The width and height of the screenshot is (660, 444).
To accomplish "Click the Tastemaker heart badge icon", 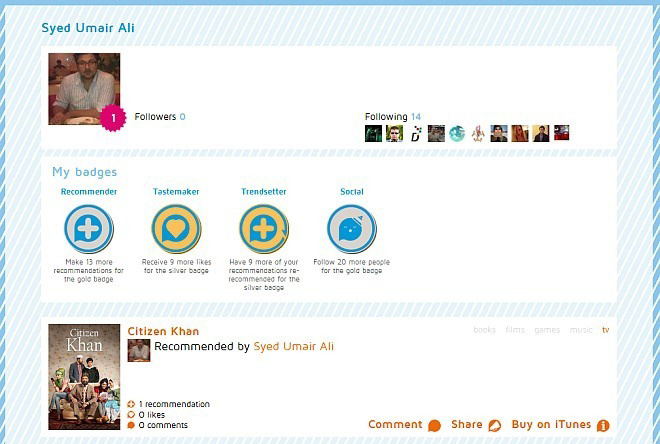I will point(176,229).
